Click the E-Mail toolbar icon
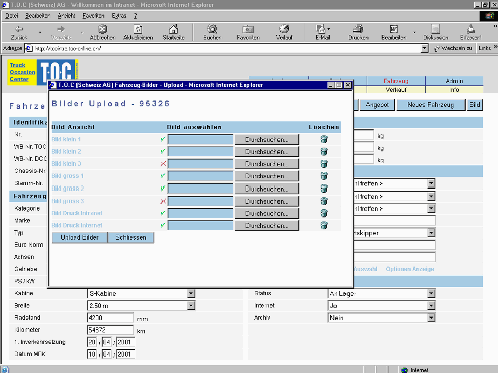This screenshot has width=498, height=373. tap(321, 29)
